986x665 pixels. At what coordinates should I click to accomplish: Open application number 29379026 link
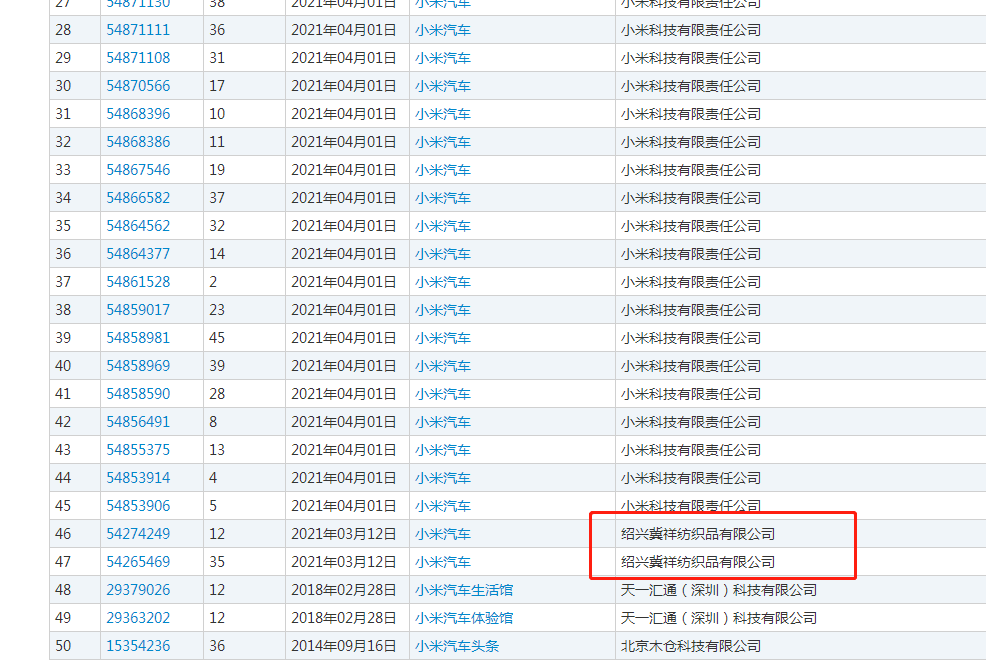point(138,590)
